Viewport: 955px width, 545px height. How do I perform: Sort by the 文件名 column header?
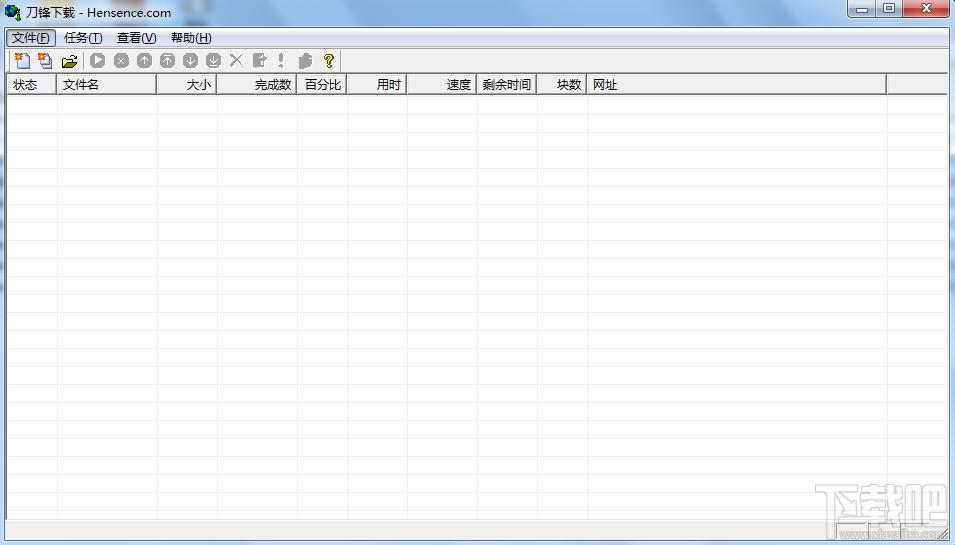pos(107,85)
